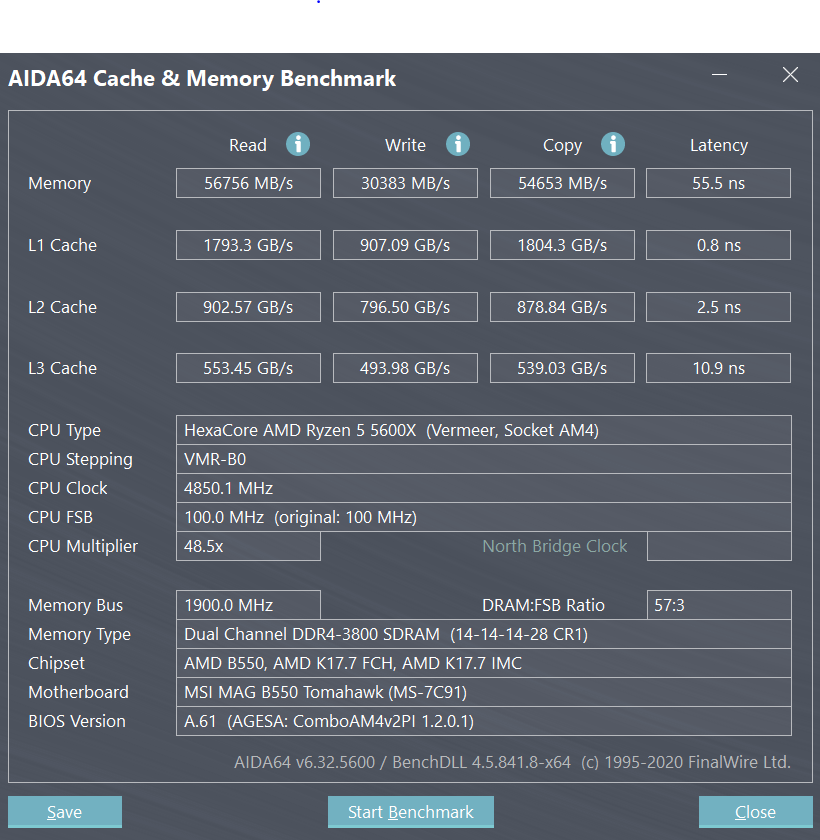820x840 pixels.
Task: Click the L2 Cache row label
Action: click(x=62, y=307)
